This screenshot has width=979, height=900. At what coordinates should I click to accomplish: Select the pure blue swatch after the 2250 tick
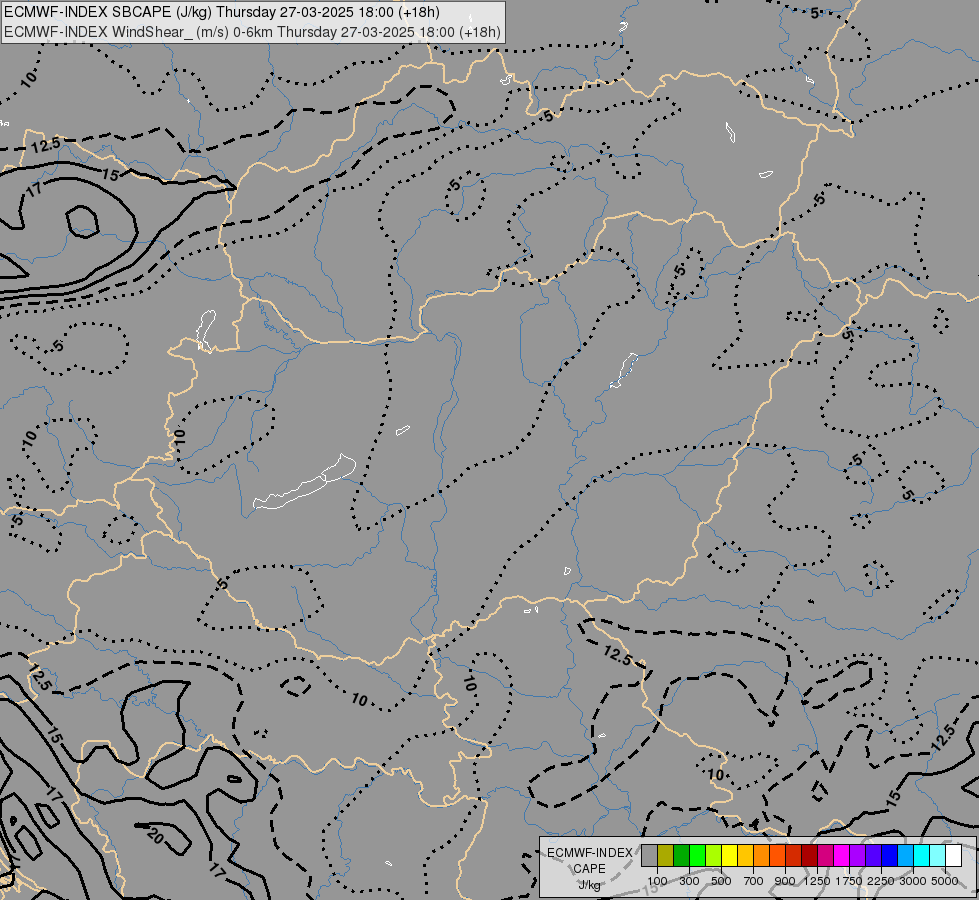tap(889, 856)
